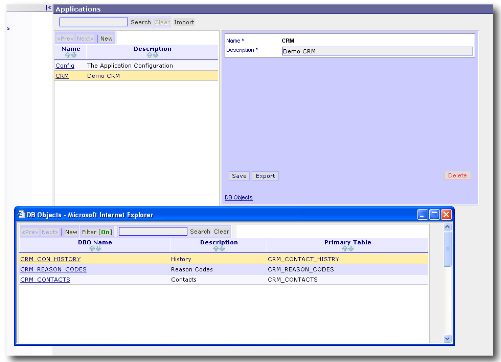This screenshot has height=362, width=501.
Task: Click the DB Objects scrollbar up arrow
Action: coord(447,227)
